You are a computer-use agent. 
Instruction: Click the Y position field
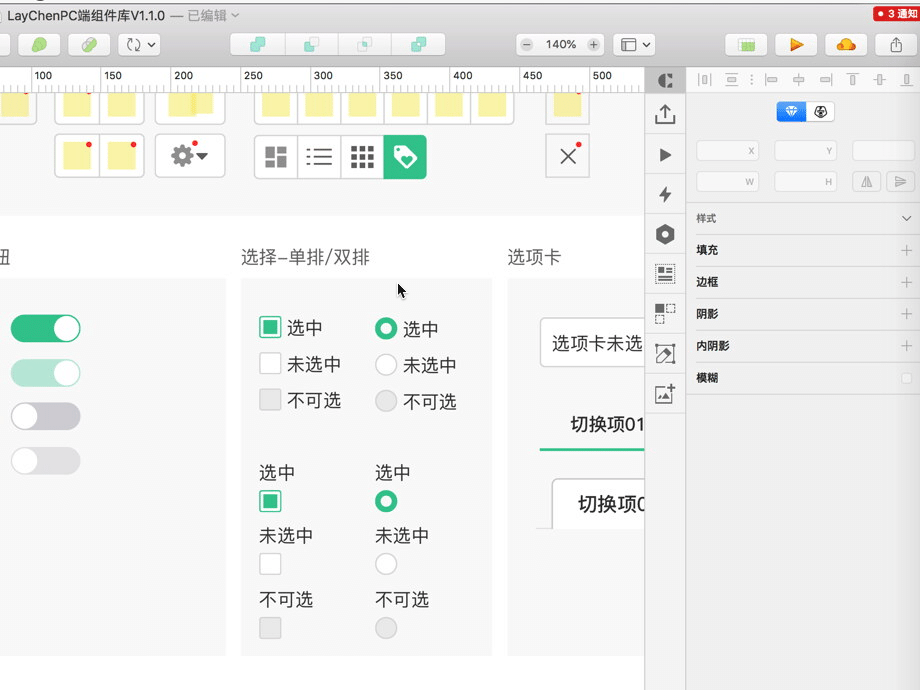click(x=806, y=151)
